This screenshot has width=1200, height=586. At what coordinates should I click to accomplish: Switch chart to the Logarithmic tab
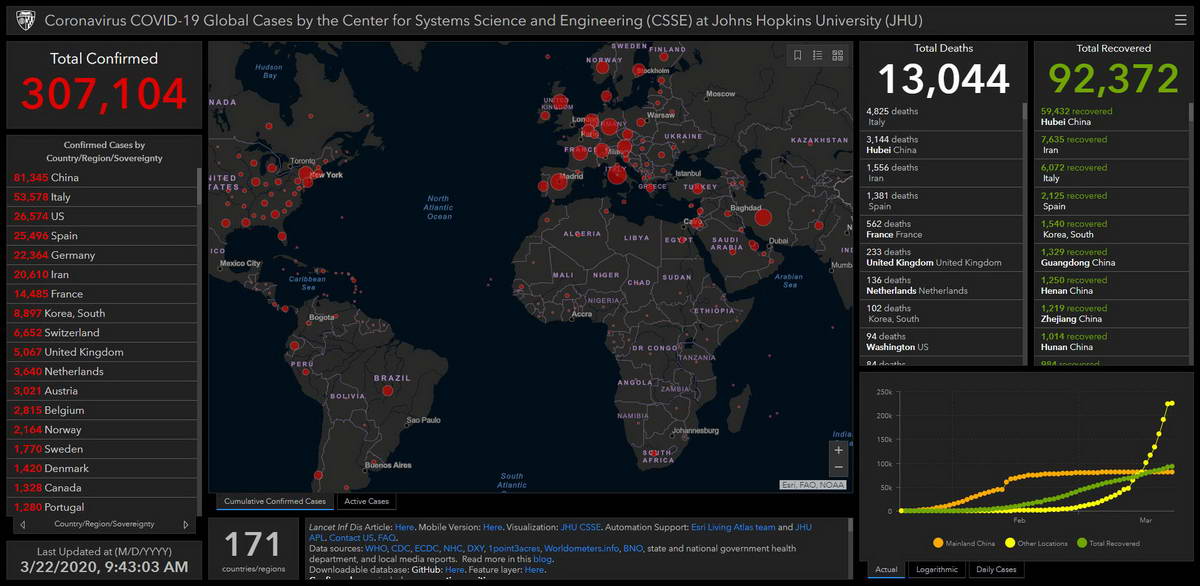click(x=936, y=570)
